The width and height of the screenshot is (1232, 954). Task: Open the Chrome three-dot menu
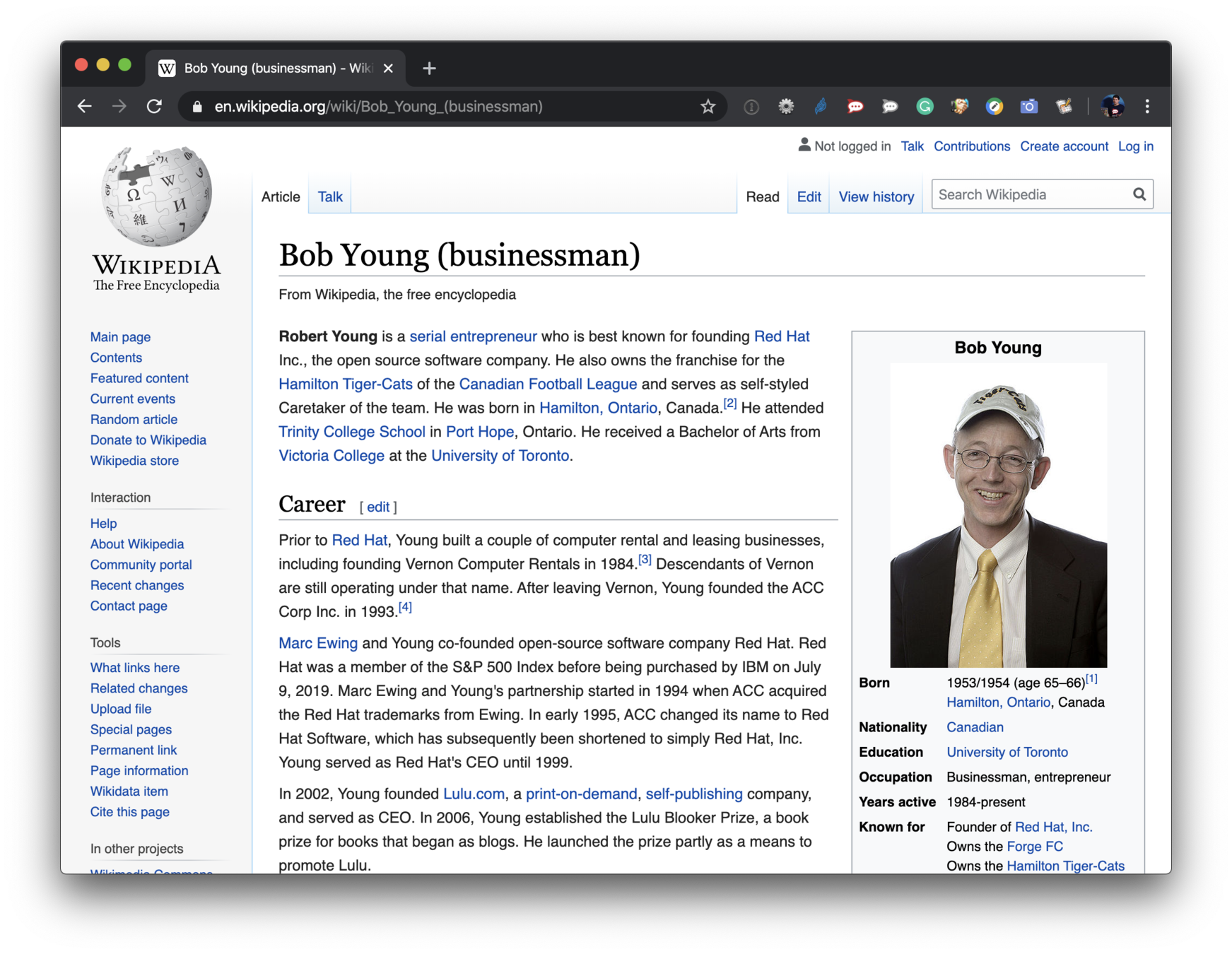(1147, 107)
